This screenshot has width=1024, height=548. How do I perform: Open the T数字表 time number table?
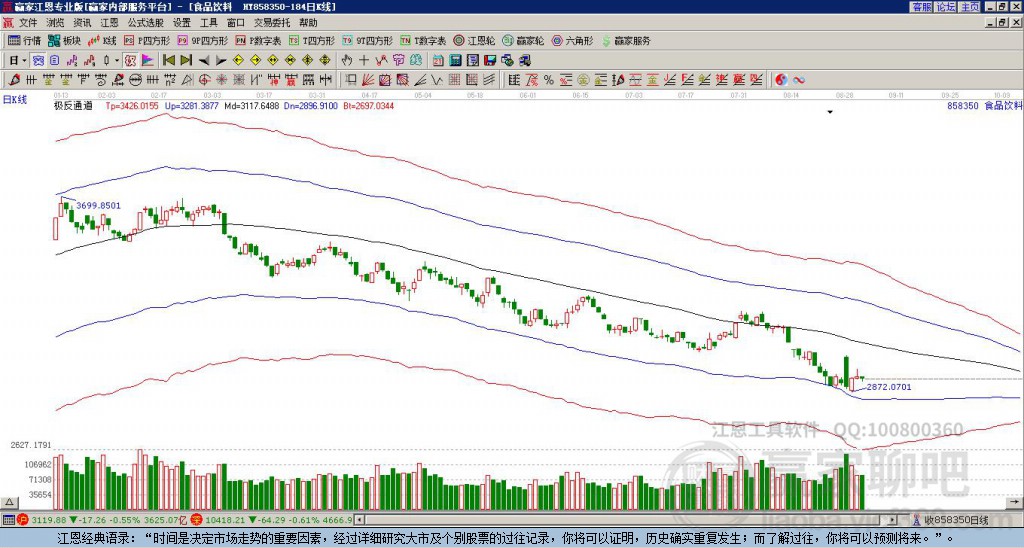(423, 40)
